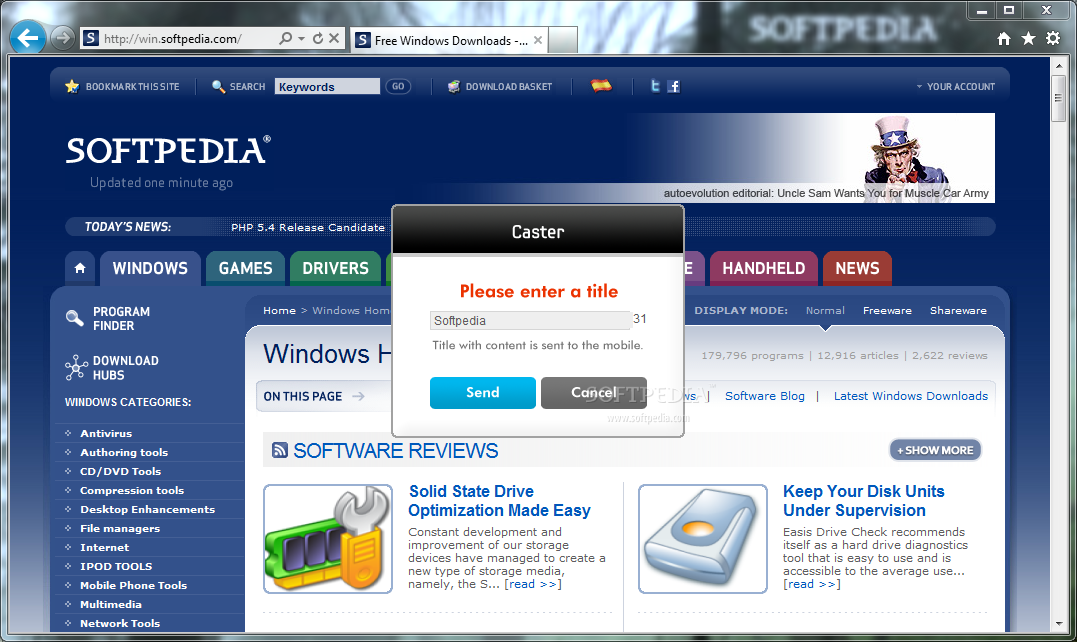Open the browser Home icon
Viewport: 1077px width, 642px height.
pos(1004,38)
